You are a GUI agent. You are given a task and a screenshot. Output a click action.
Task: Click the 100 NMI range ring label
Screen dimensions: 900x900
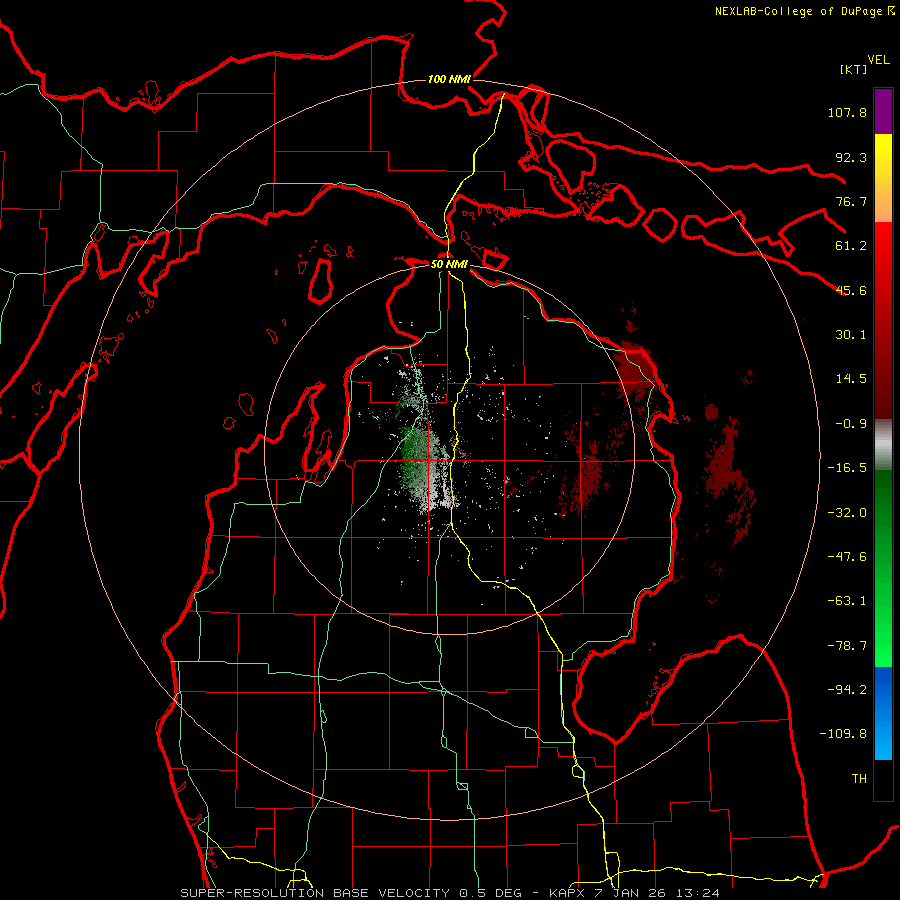[x=449, y=79]
